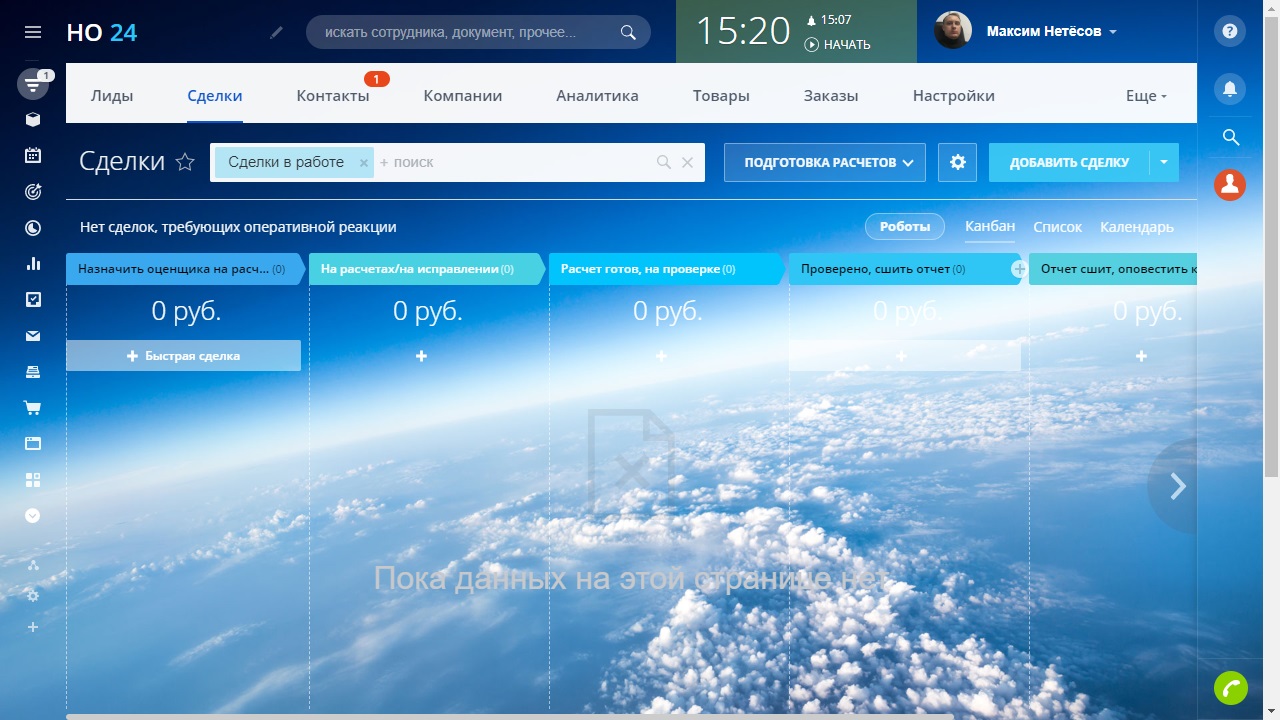Image resolution: width=1280 pixels, height=720 pixels.
Task: Click the 'Назначить оценщика на расч...' stage header
Action: [186, 269]
